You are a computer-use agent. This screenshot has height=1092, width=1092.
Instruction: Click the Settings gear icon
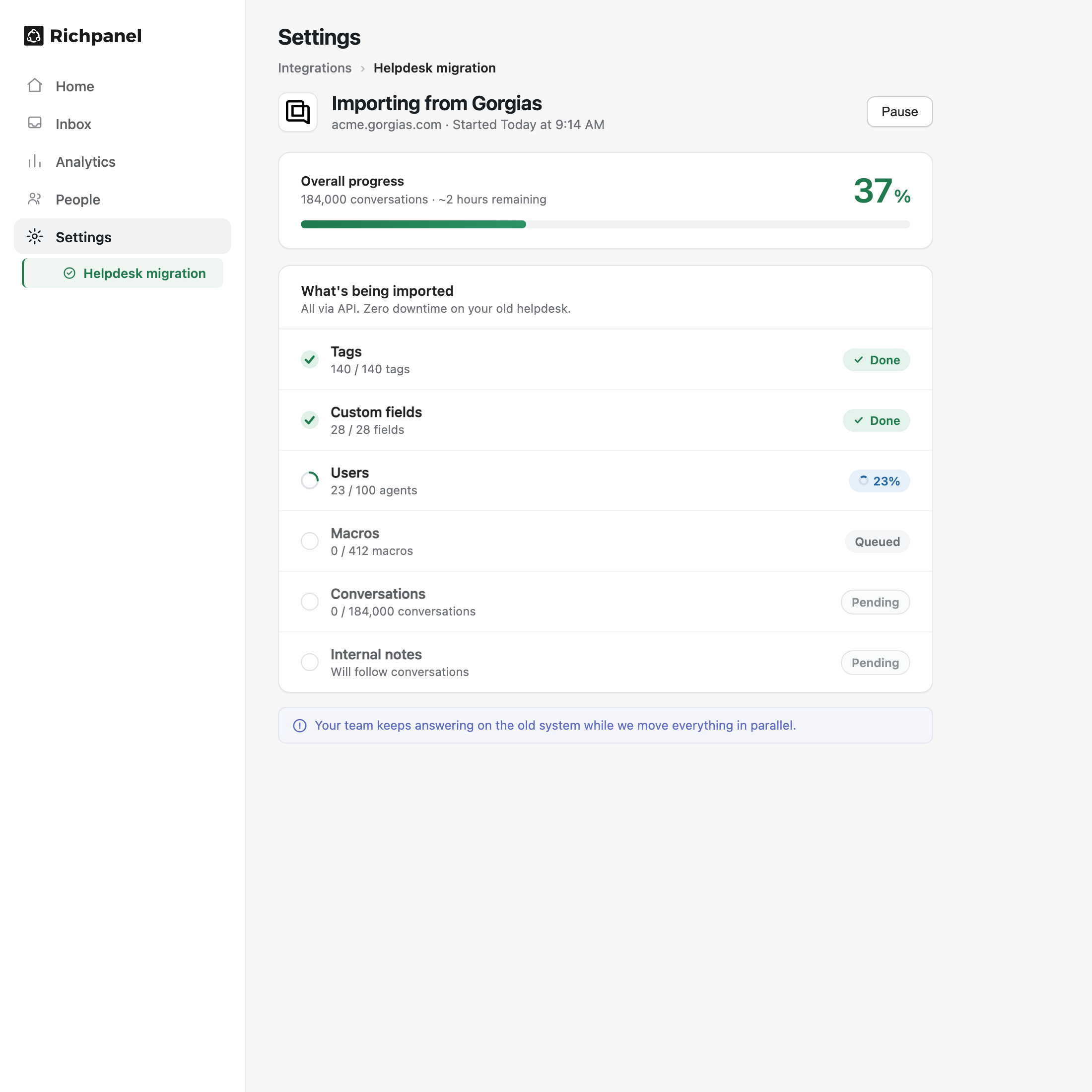coord(35,237)
